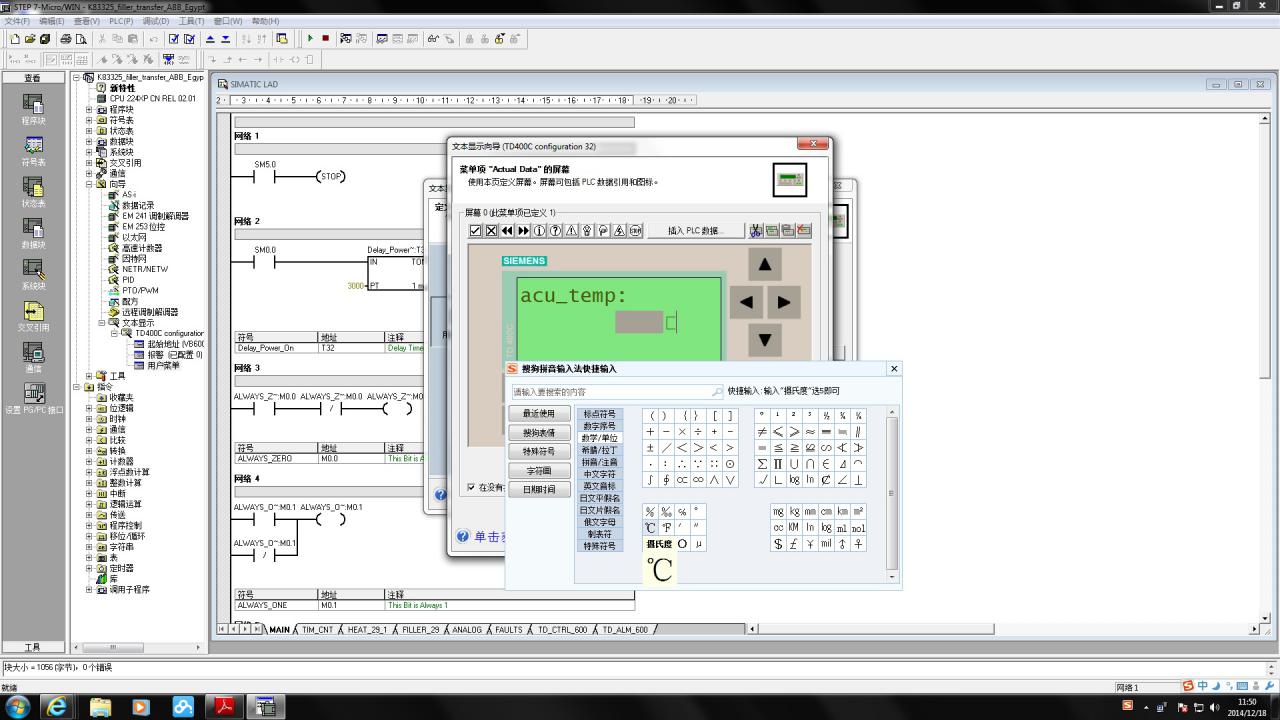Click the scissors cut icon in wizard
Viewport: 1280px width, 720px height.
[756, 230]
